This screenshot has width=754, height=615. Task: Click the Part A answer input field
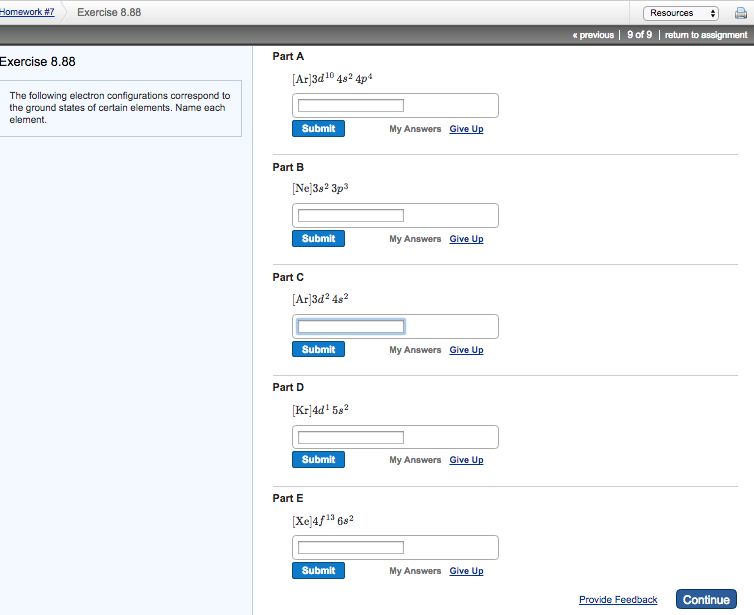[x=351, y=105]
